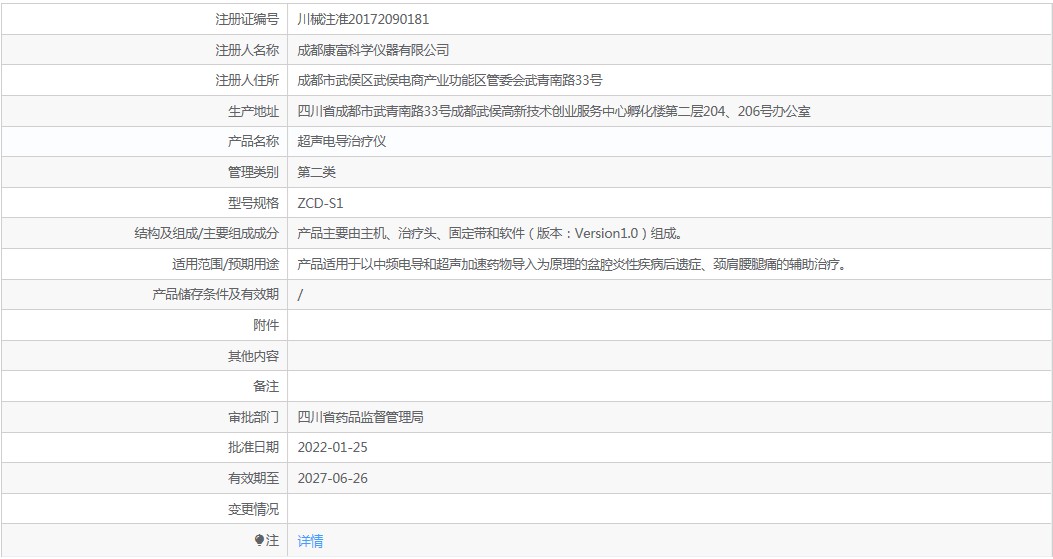Click the label 管理类别
This screenshot has width=1053, height=559.
pos(253,173)
